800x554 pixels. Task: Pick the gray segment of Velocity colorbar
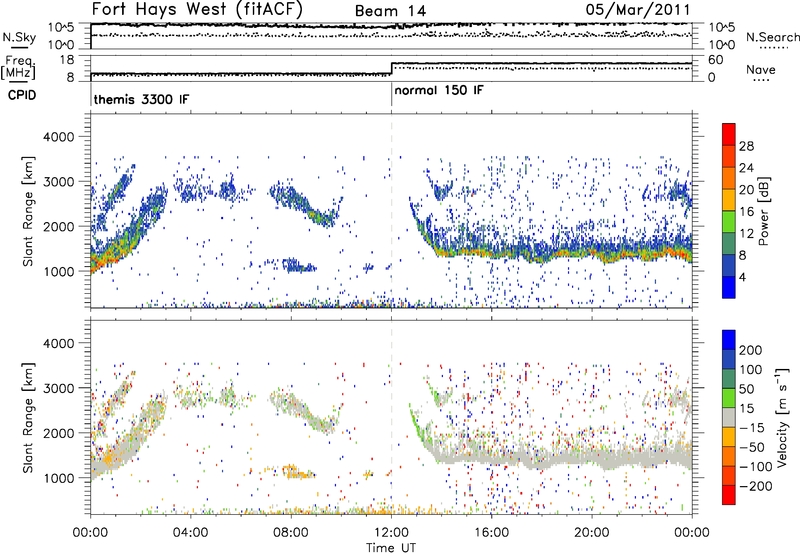[729, 417]
